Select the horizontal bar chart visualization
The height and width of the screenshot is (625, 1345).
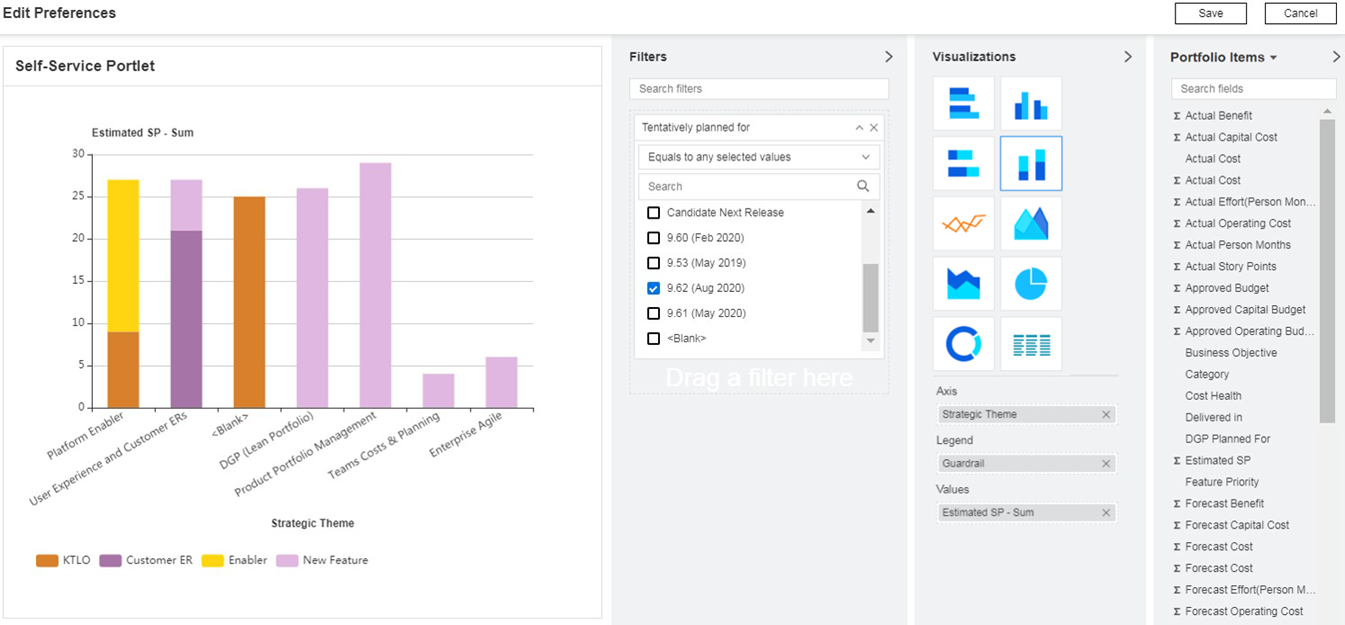pyautogui.click(x=963, y=103)
